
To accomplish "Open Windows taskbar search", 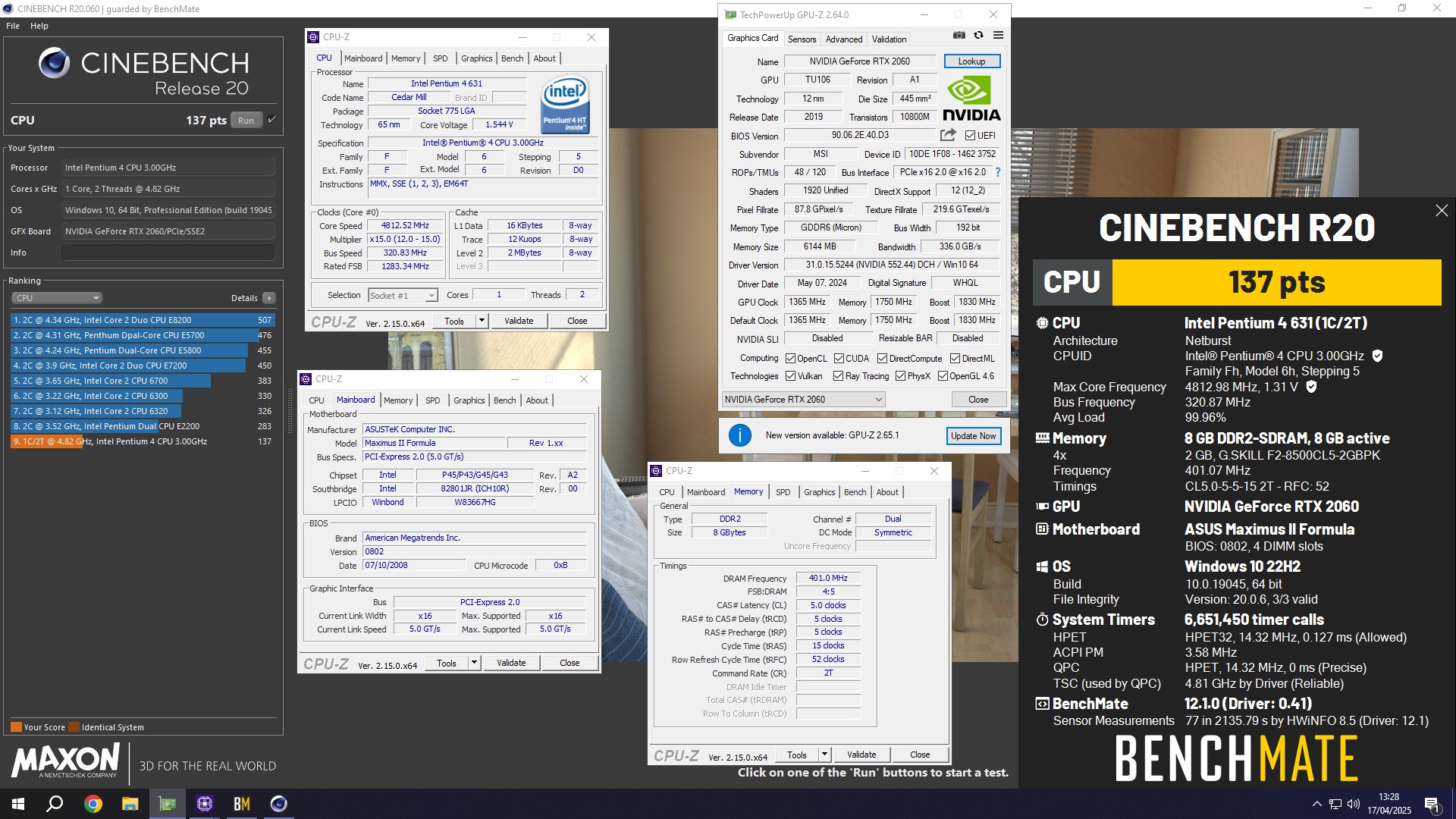I will [x=55, y=804].
